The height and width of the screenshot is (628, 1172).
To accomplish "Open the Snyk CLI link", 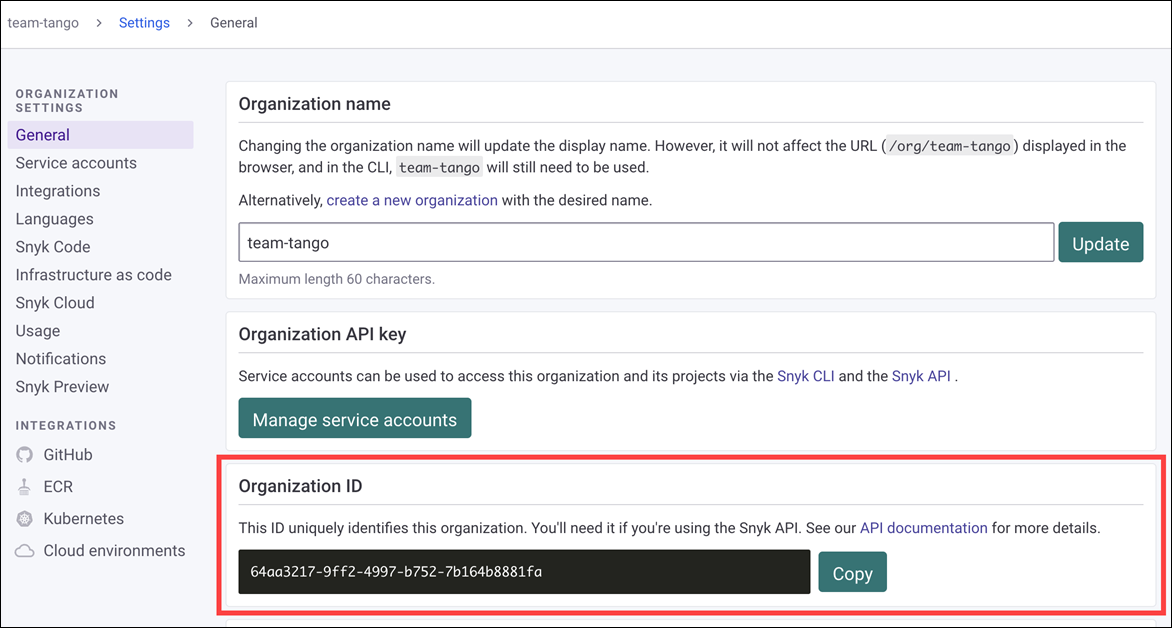I will click(806, 376).
